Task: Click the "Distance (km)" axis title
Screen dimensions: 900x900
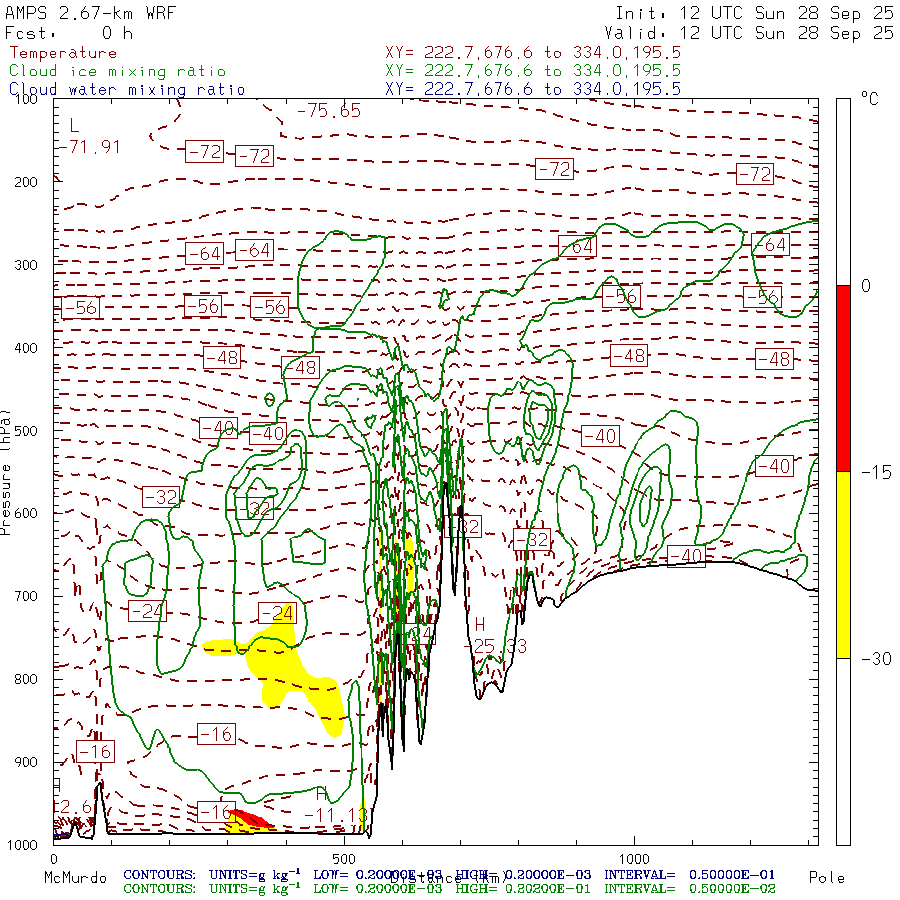Action: point(449,879)
